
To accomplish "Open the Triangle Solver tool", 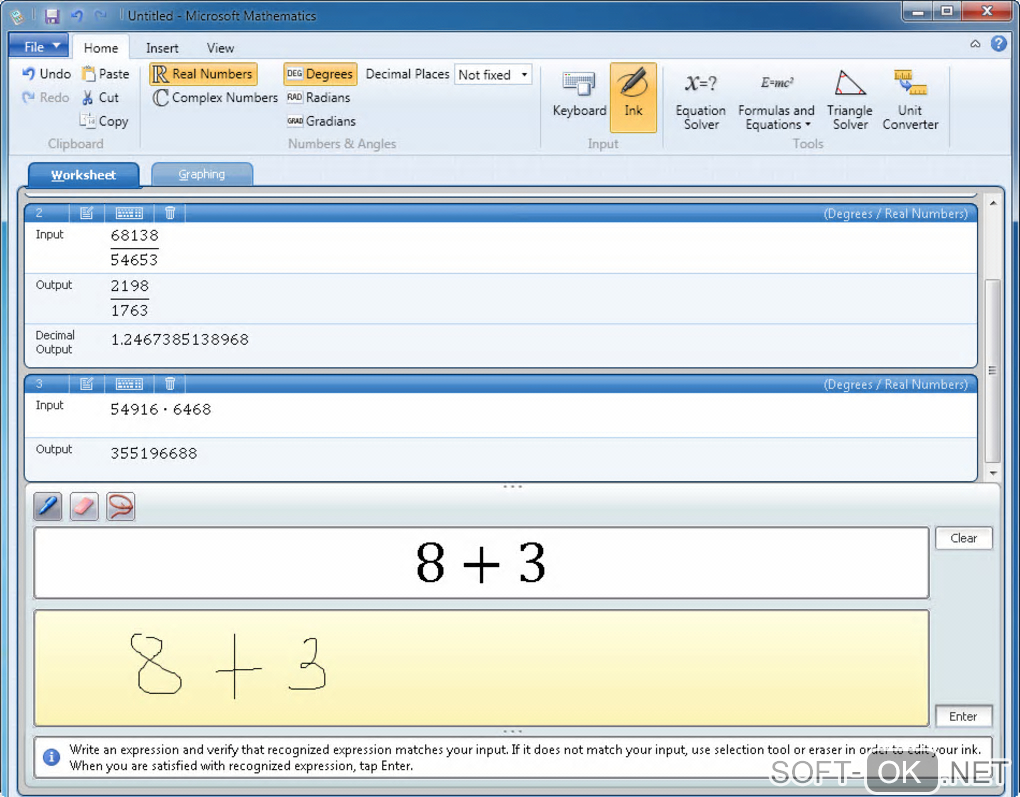I will tap(850, 100).
